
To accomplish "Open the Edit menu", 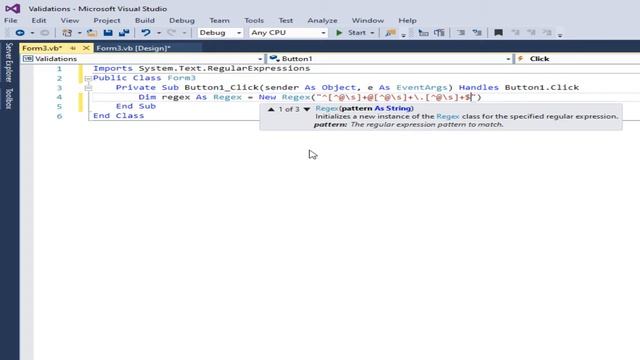I will coord(39,20).
